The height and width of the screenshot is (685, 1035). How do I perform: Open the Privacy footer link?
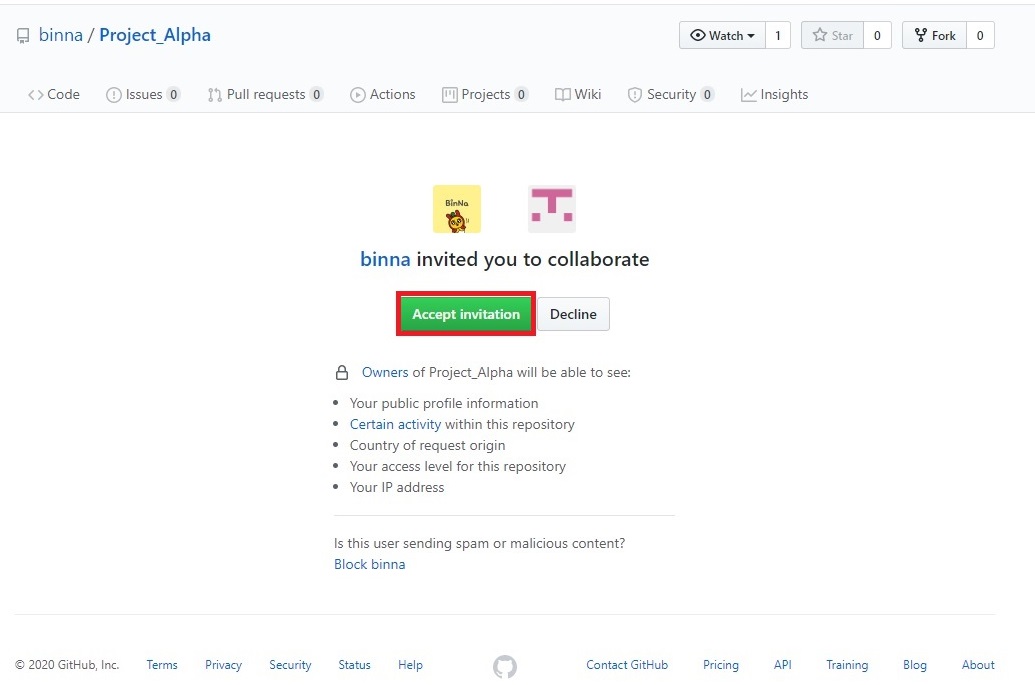pyautogui.click(x=223, y=665)
